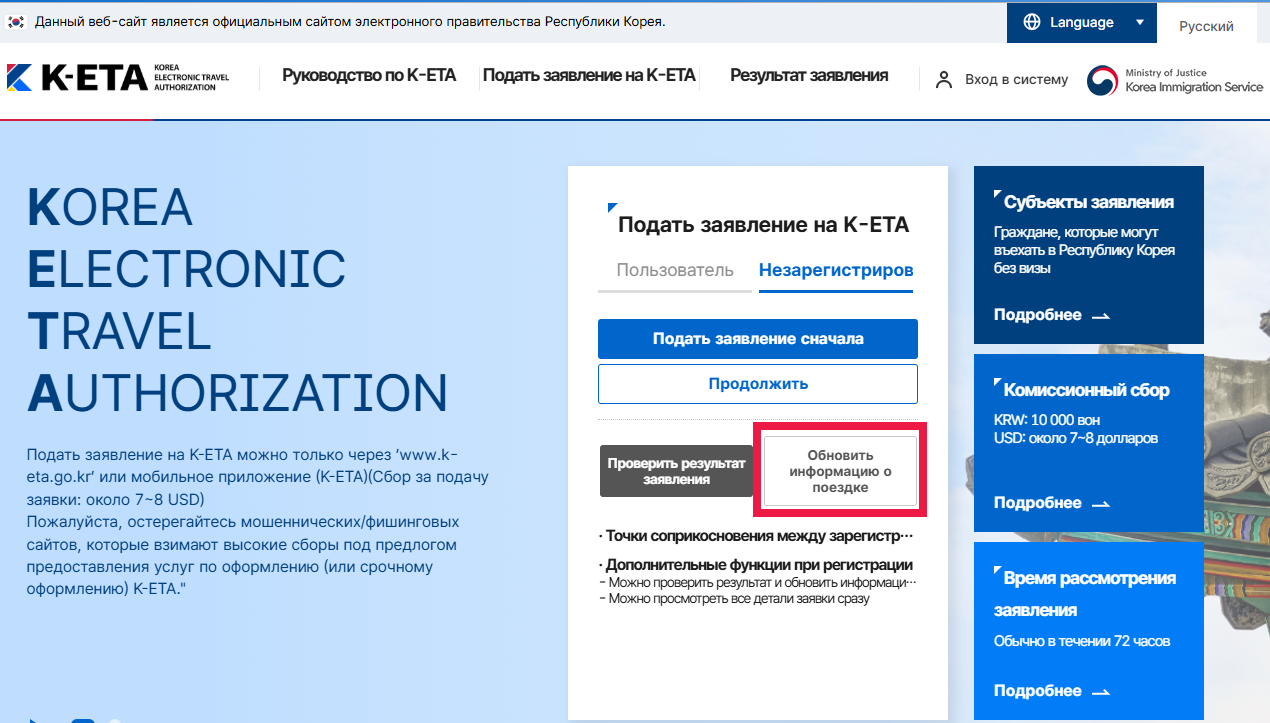Click the card heading Подать заявление на K-ETA
Viewport: 1270px width, 723px height.
[x=763, y=225]
